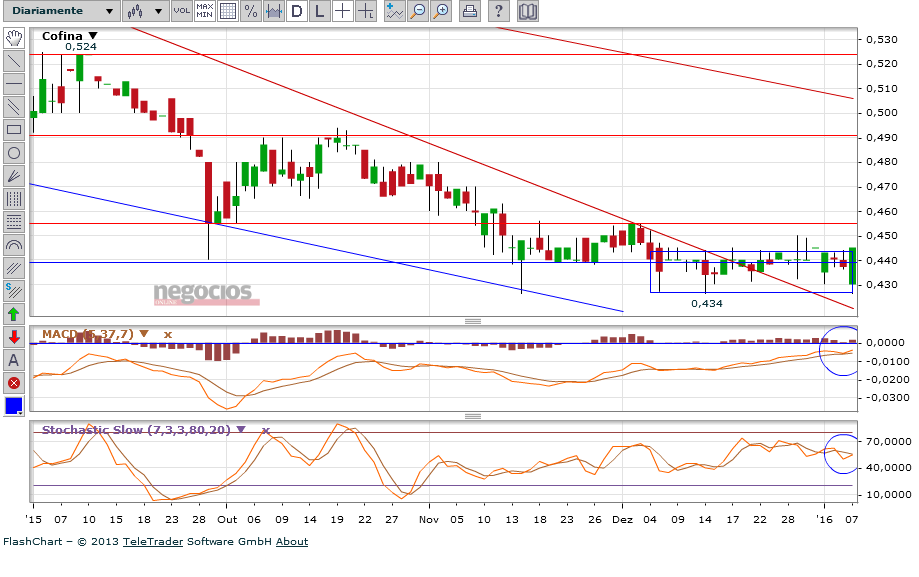
Task: Select the circle drawing tool
Action: [14, 154]
